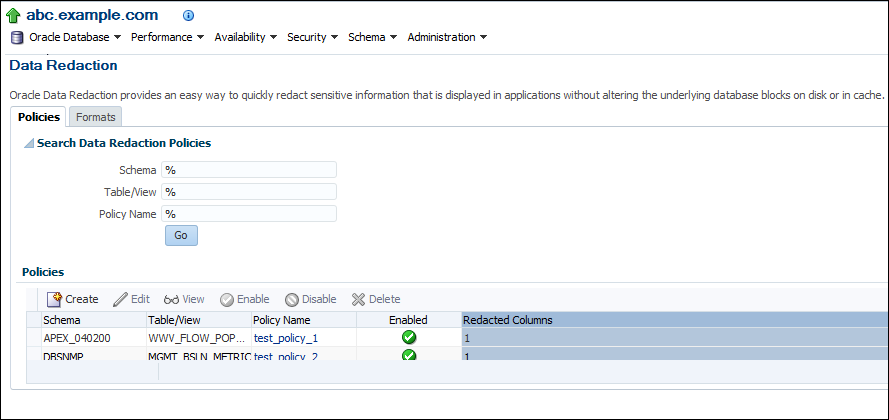Screen dimensions: 889x420
Task: Click the Edit pencil toolbar button
Action: tap(132, 299)
